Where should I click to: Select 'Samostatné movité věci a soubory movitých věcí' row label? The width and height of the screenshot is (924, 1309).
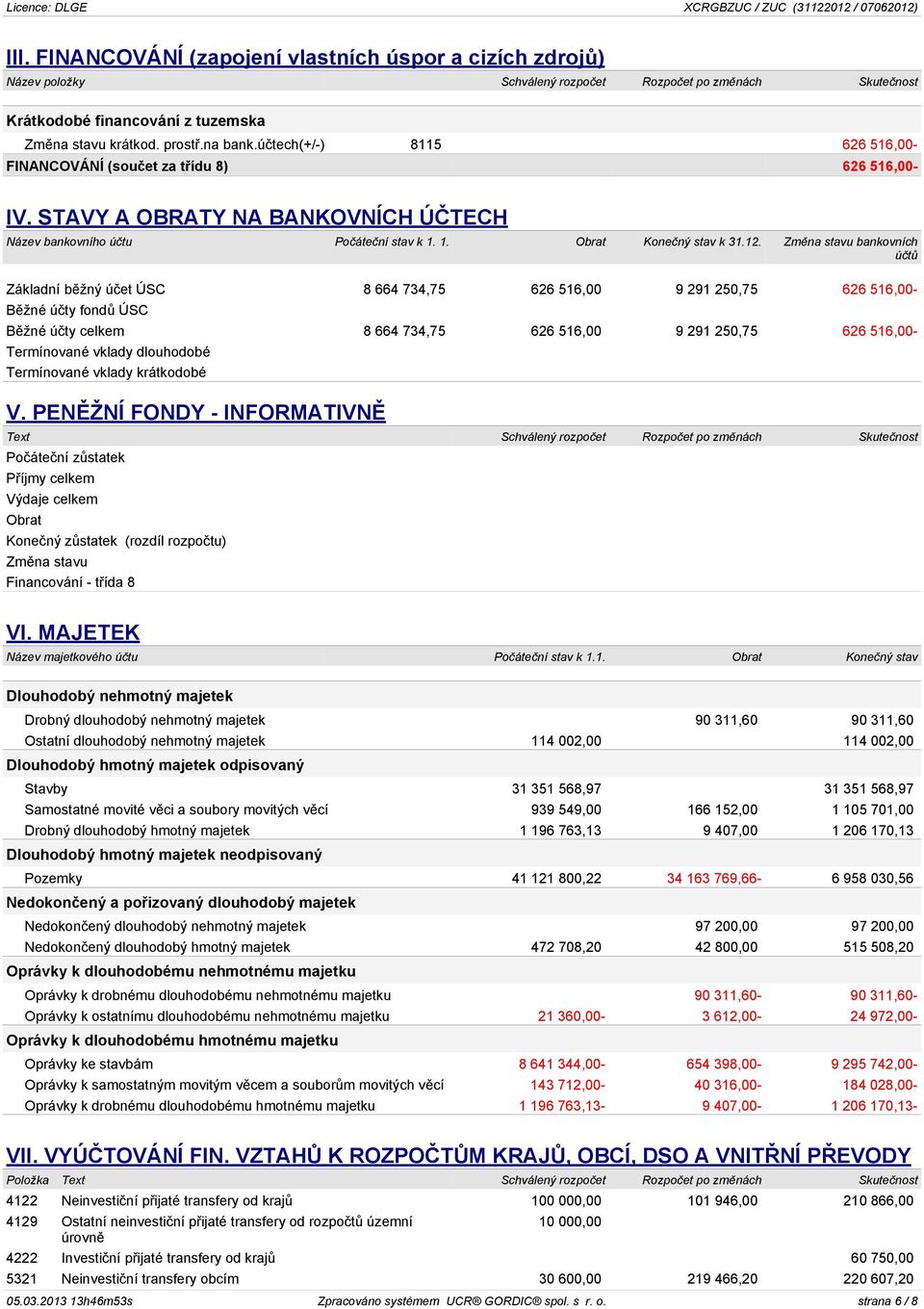tap(176, 810)
